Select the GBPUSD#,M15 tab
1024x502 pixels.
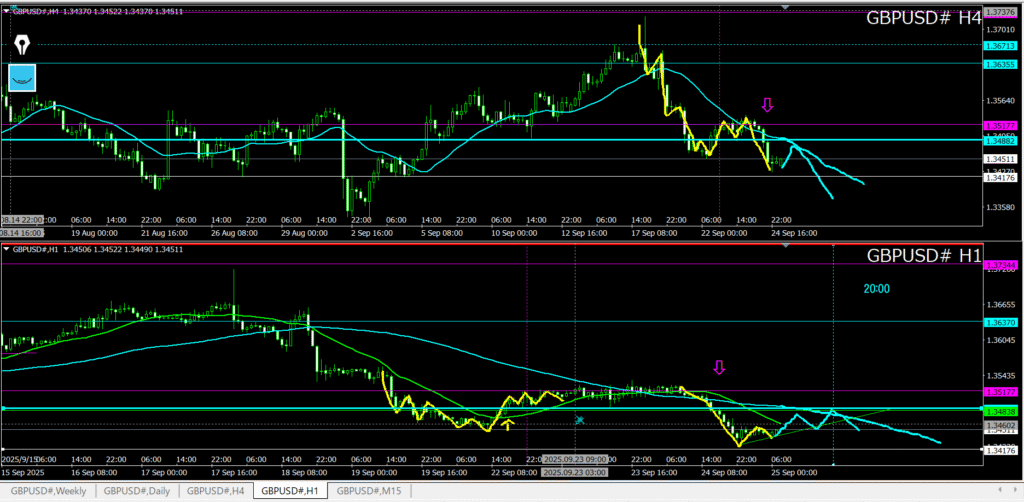(369, 491)
